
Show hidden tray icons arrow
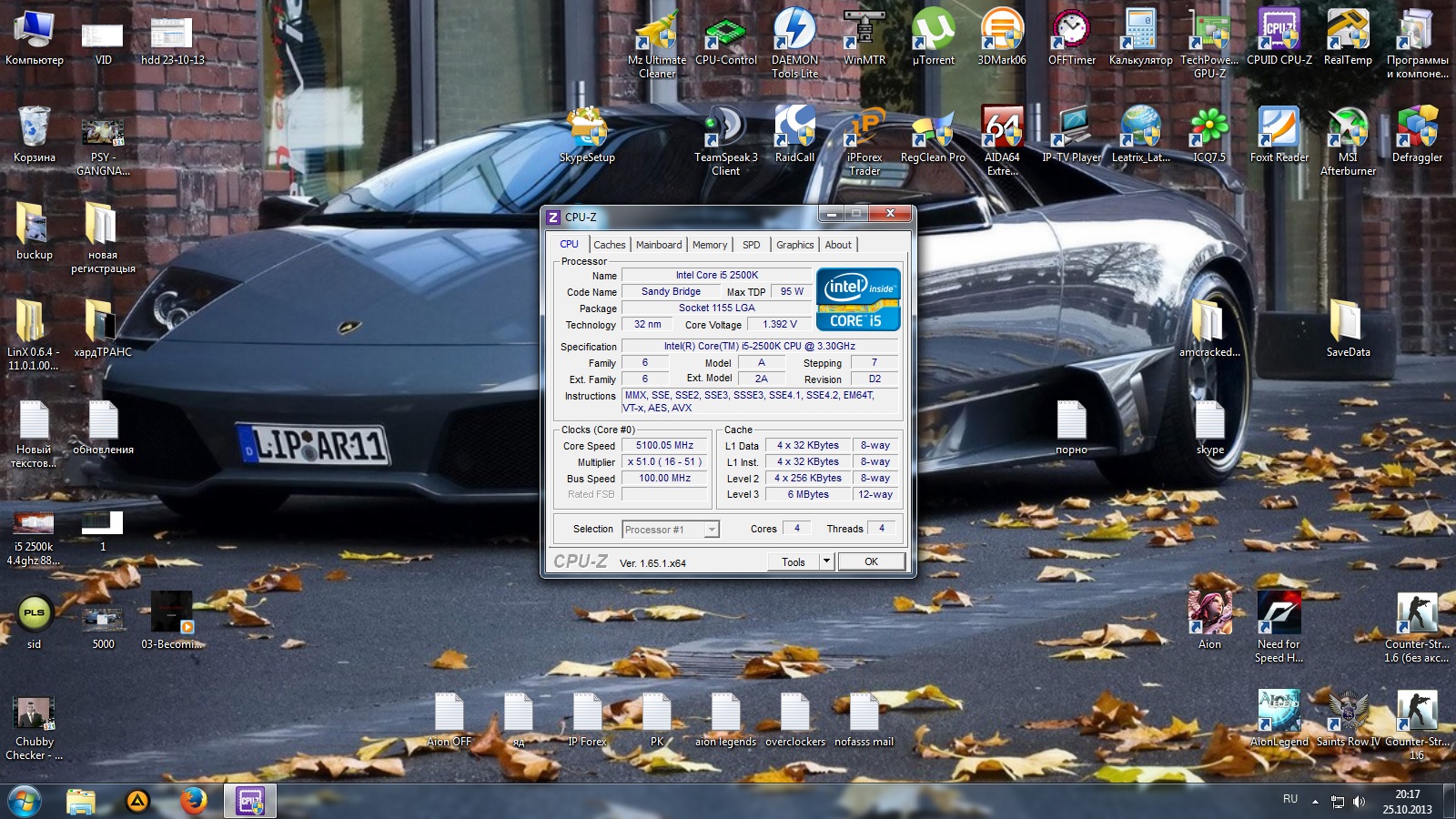tap(1315, 802)
